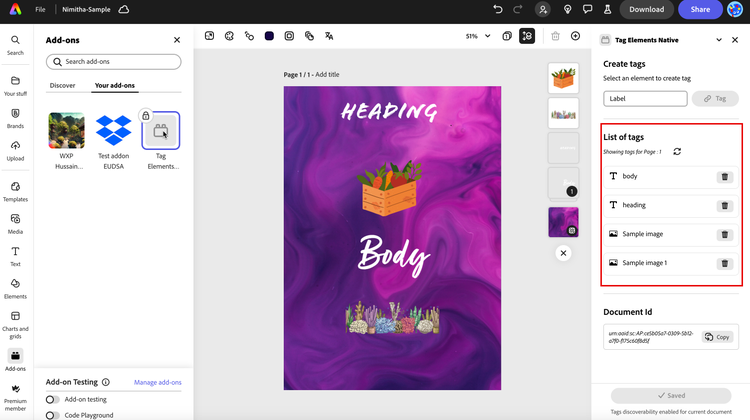Click the Search add-ons field

coord(114,62)
